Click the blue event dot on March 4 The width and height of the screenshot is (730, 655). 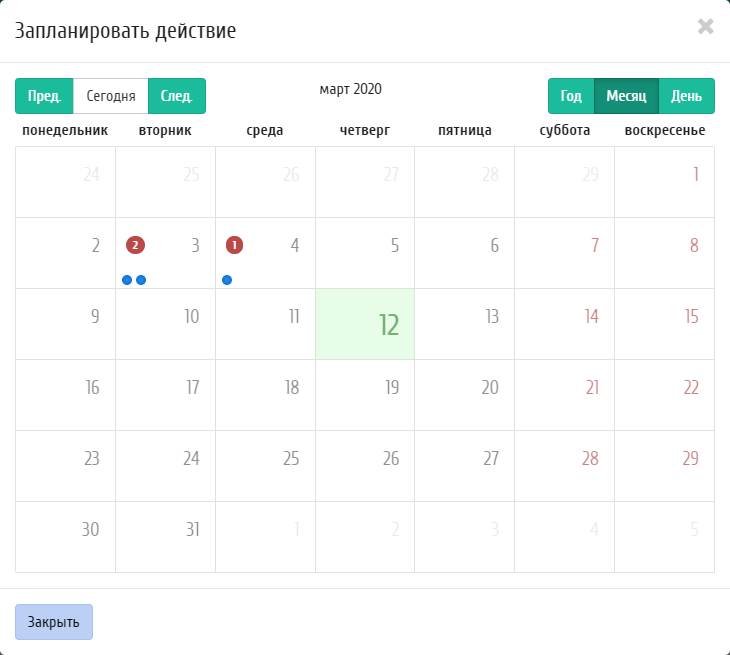(227, 280)
